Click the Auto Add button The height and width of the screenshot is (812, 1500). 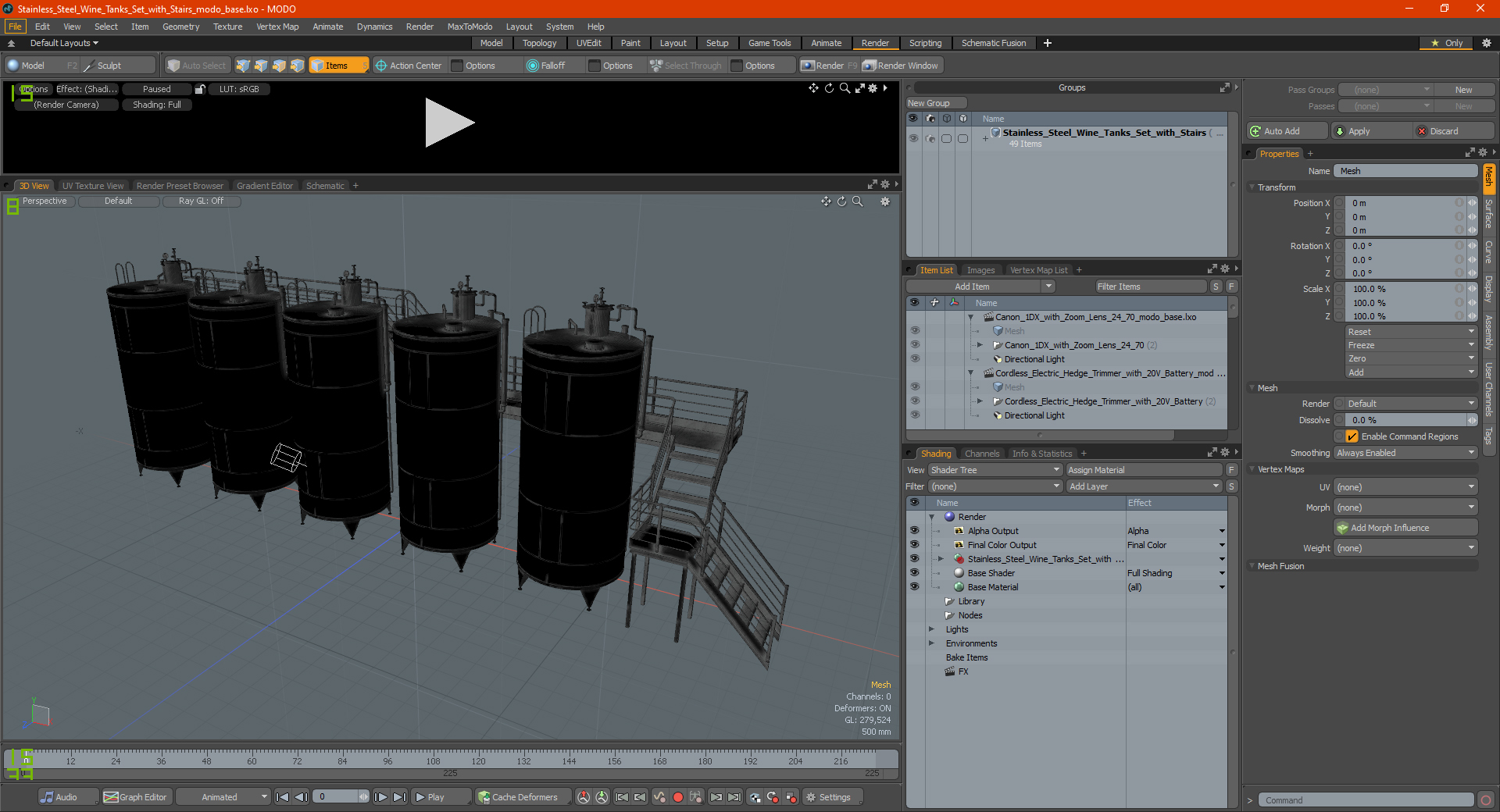(1287, 131)
